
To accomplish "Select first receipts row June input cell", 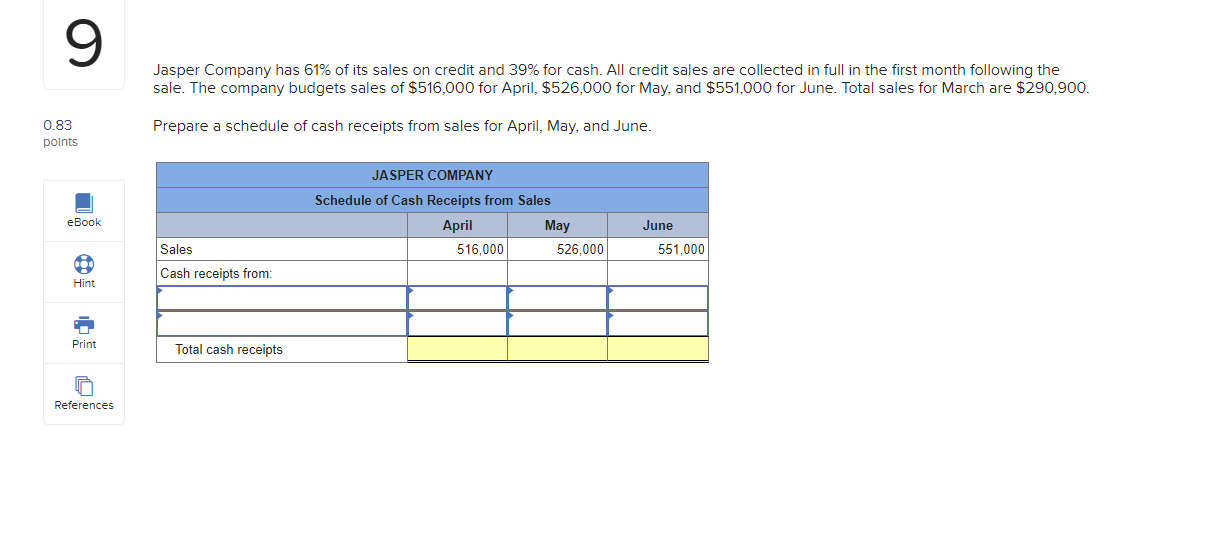I will tap(658, 298).
